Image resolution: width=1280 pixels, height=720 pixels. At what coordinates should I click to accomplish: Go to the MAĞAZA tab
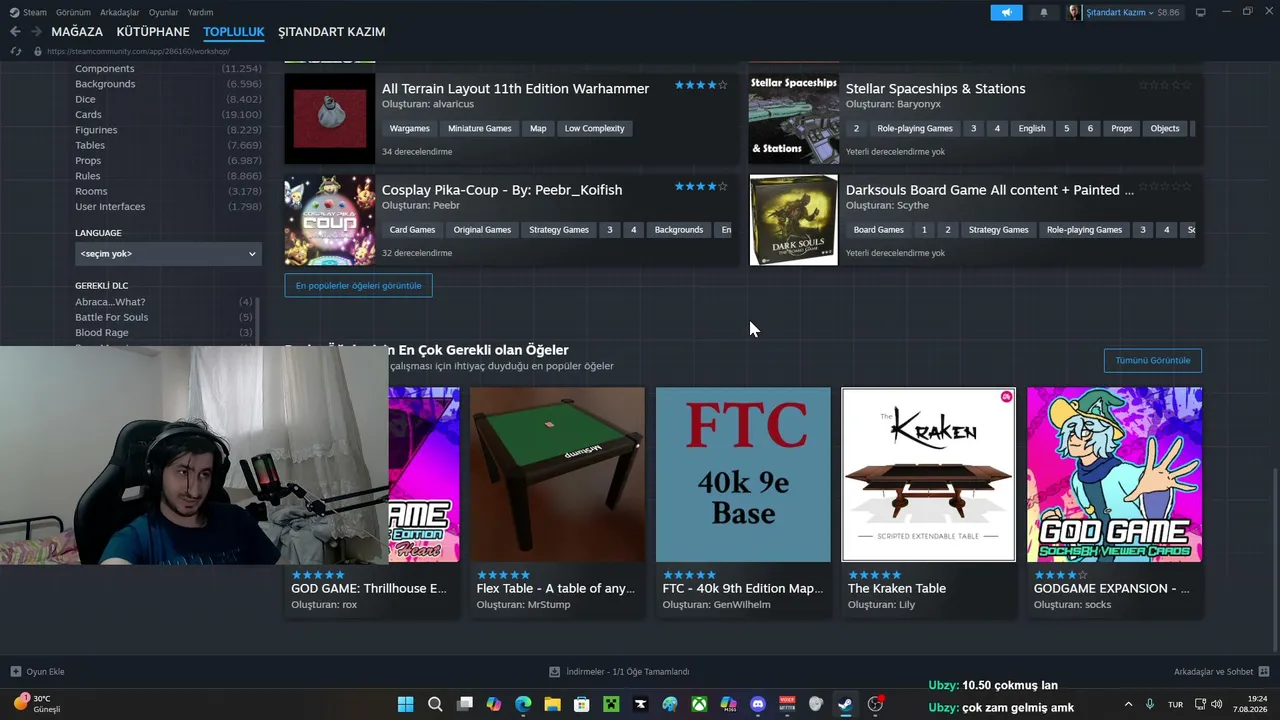tap(77, 32)
